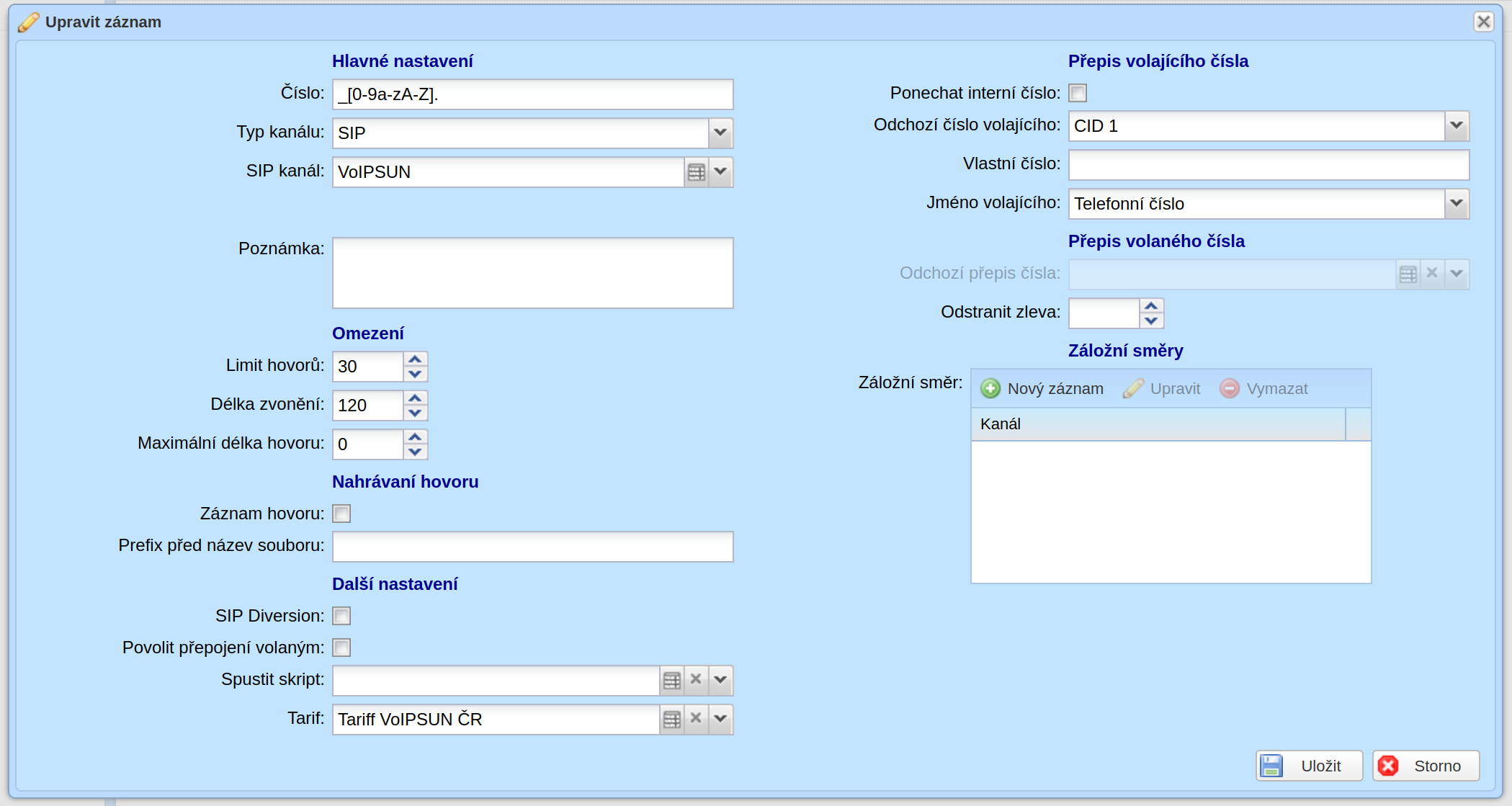Viewport: 1512px width, 806px height.
Task: Click the Limit hovorů number field
Action: (368, 367)
